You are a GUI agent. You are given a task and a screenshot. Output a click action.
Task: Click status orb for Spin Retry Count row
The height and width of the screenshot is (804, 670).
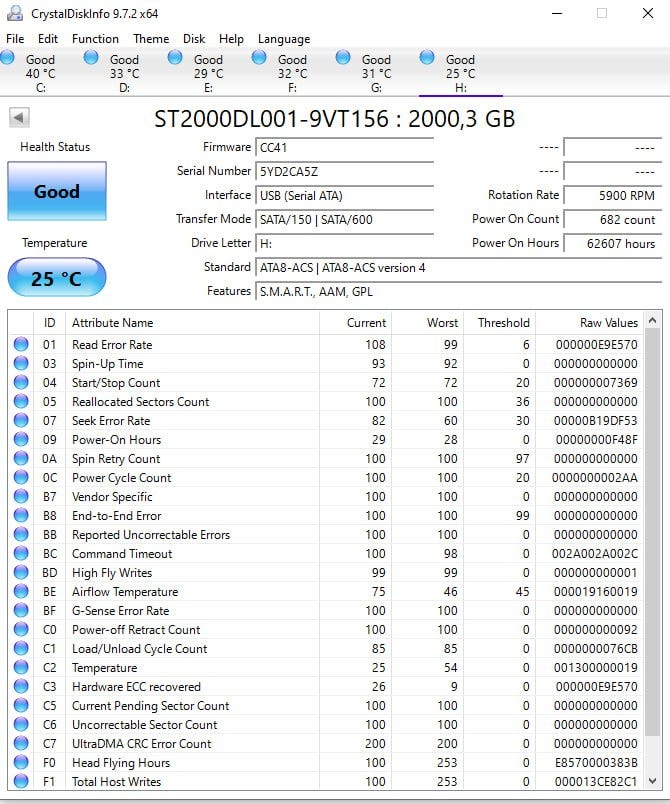21,458
